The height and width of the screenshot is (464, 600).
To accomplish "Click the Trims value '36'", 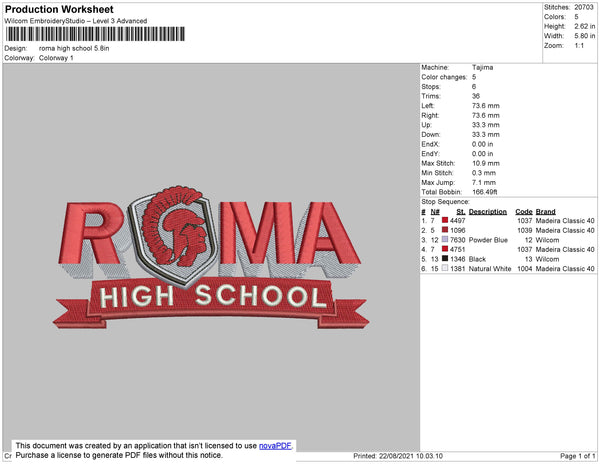I will click(476, 96).
